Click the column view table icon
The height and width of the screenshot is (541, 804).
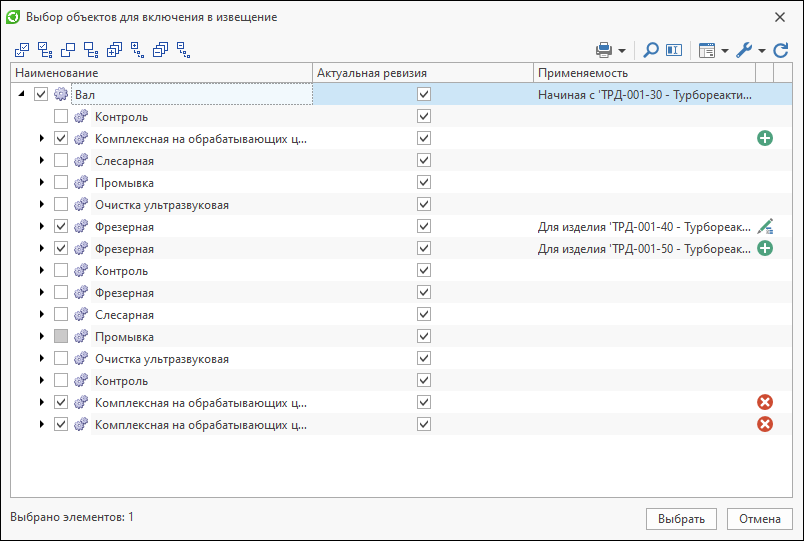[x=707, y=50]
